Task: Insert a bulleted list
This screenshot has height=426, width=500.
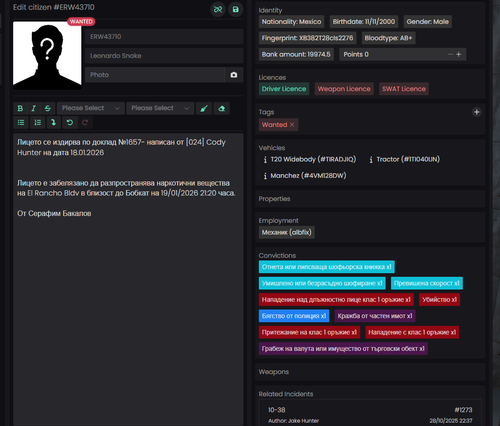Action: (21, 123)
